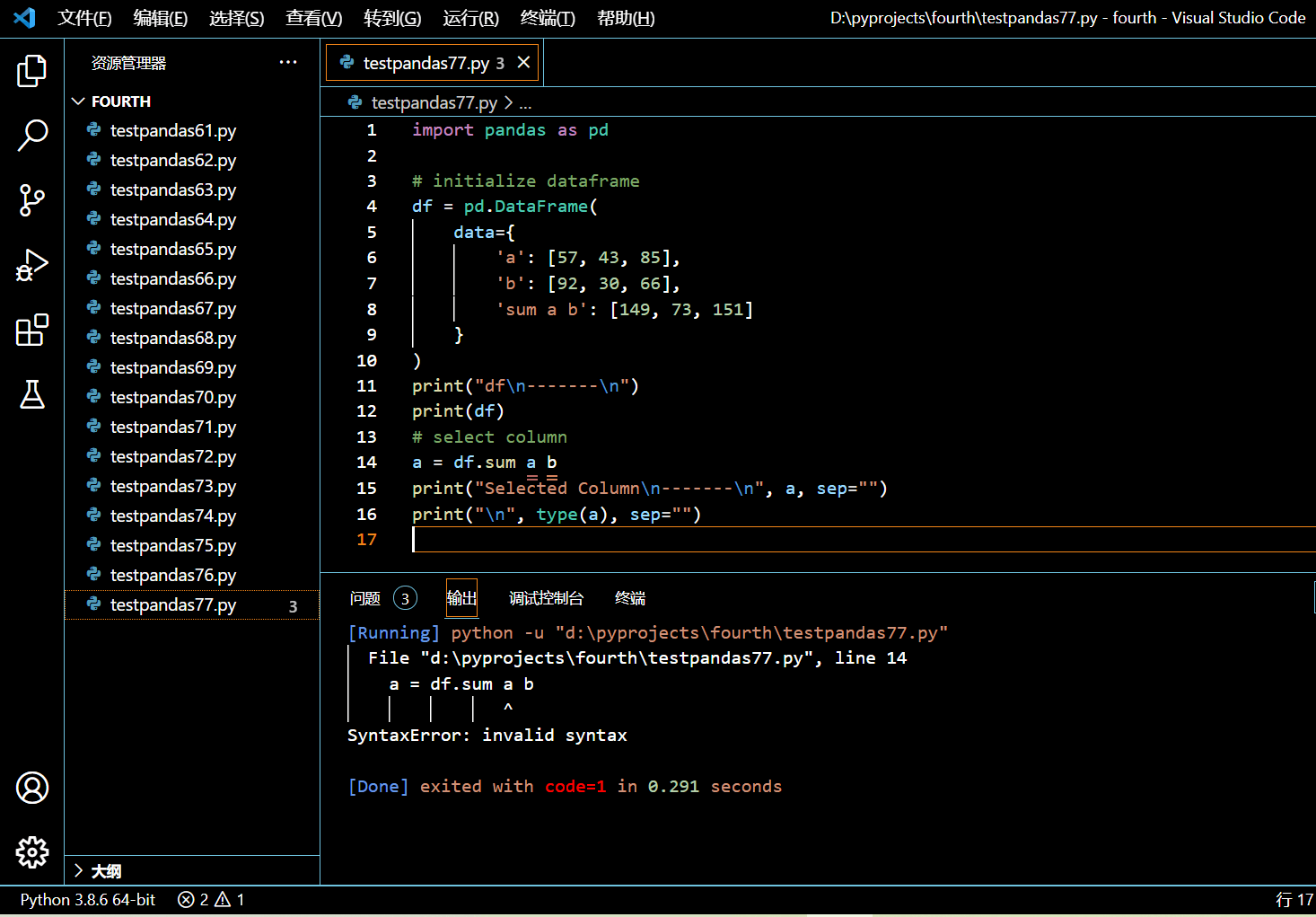Open testpandas76.py in explorer
1316x917 pixels.
coord(192,575)
